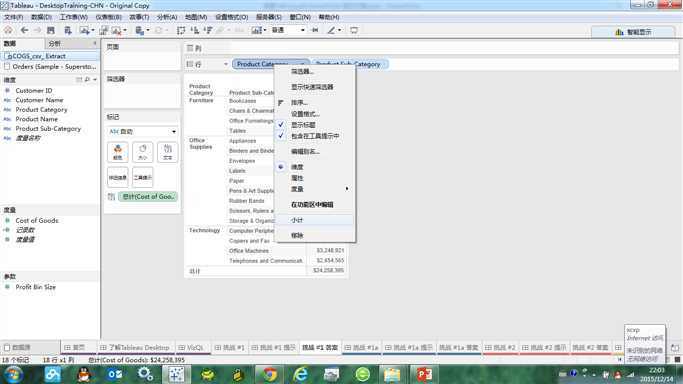The height and width of the screenshot is (384, 683).
Task: Click the back/undo arrow in toolbar
Action: [24, 30]
